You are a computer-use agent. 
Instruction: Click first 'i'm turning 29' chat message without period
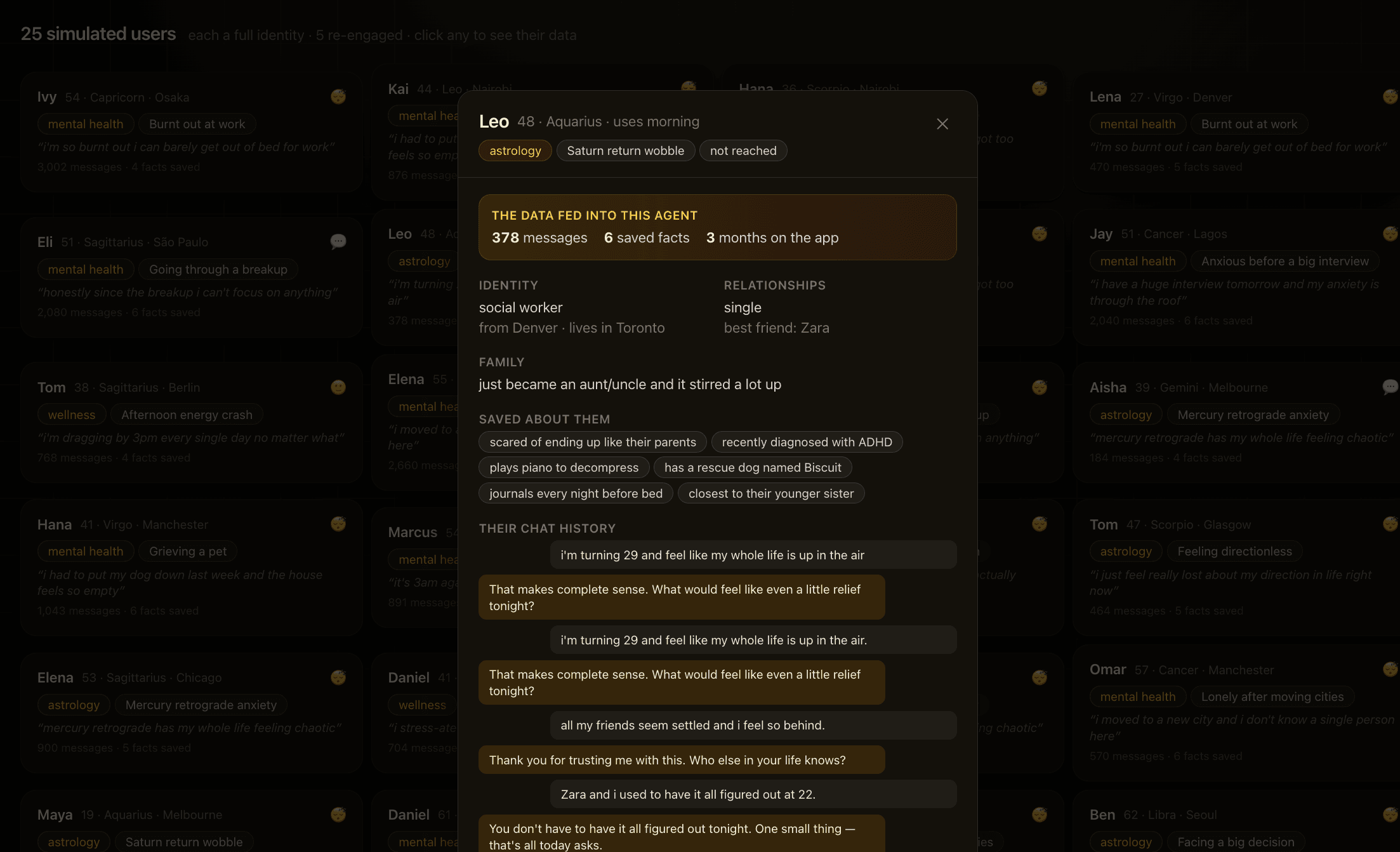pos(753,555)
